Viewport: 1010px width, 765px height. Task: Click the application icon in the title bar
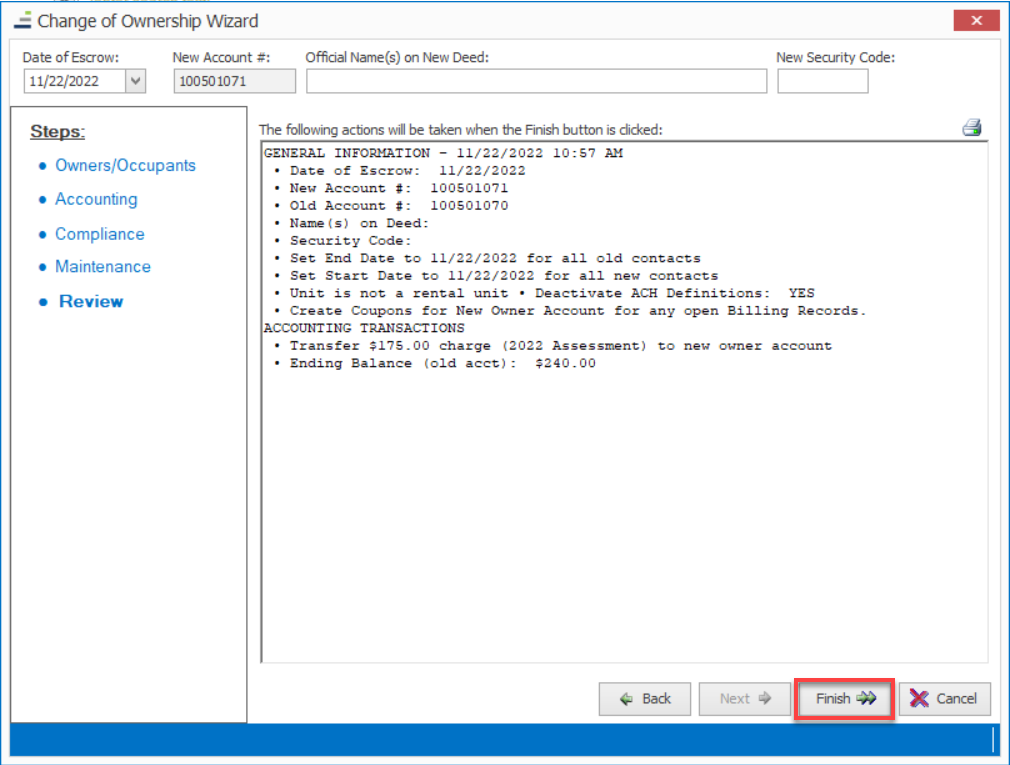pyautogui.click(x=21, y=20)
